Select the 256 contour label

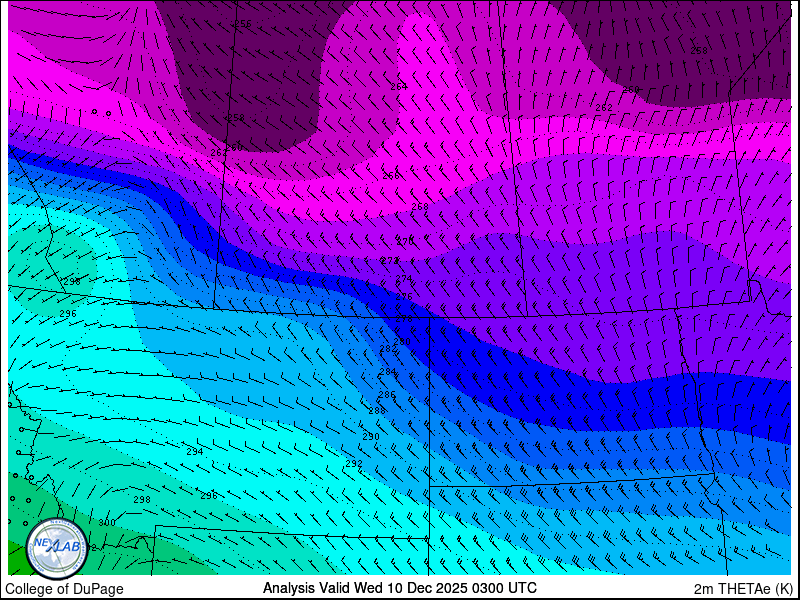[x=243, y=24]
